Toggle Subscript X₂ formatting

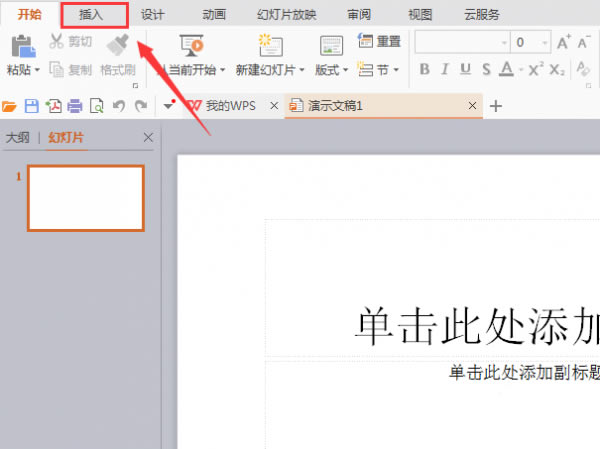557,70
